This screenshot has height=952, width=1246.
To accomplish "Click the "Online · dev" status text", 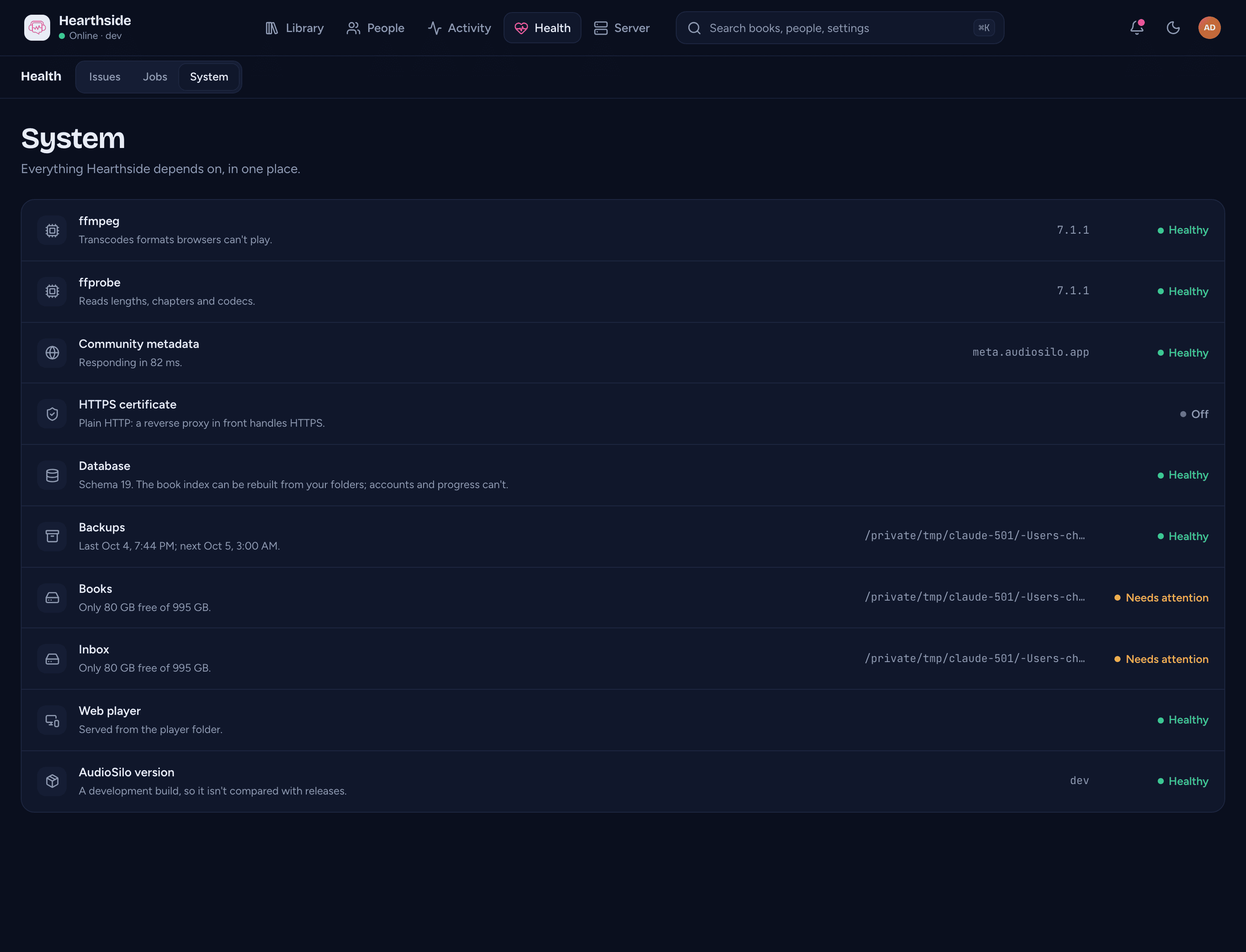I will (95, 35).
